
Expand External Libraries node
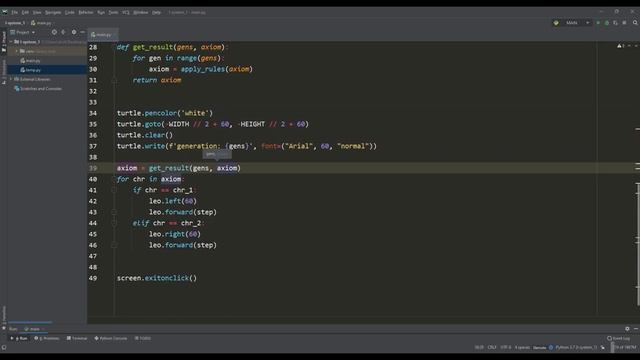click(x=11, y=79)
